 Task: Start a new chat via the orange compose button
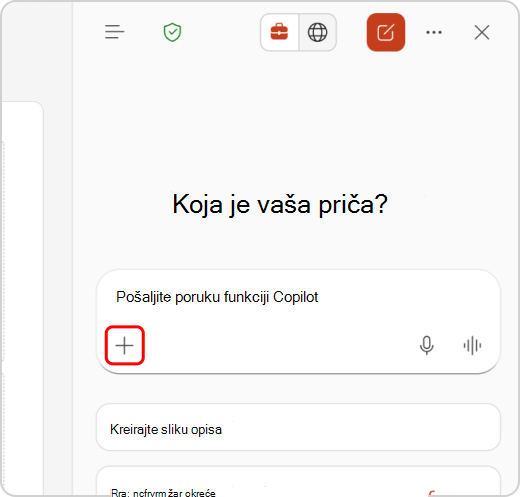point(386,32)
